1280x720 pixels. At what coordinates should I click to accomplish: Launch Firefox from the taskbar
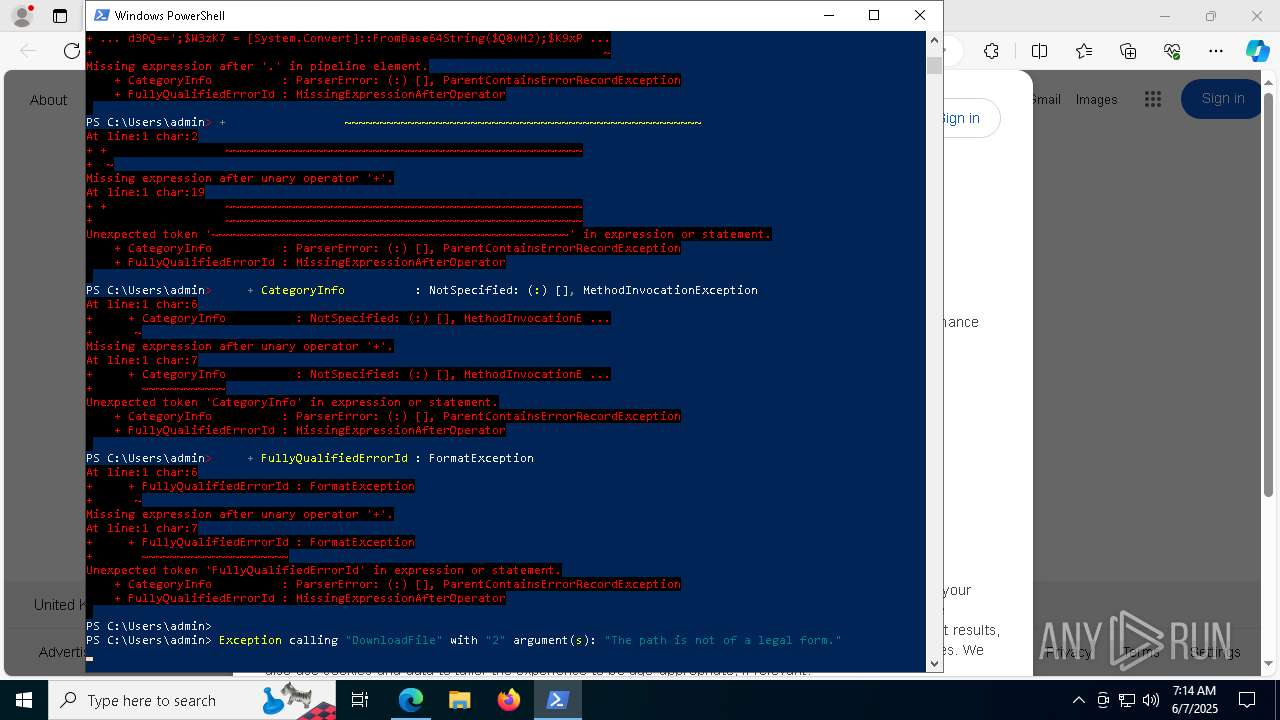click(x=509, y=700)
